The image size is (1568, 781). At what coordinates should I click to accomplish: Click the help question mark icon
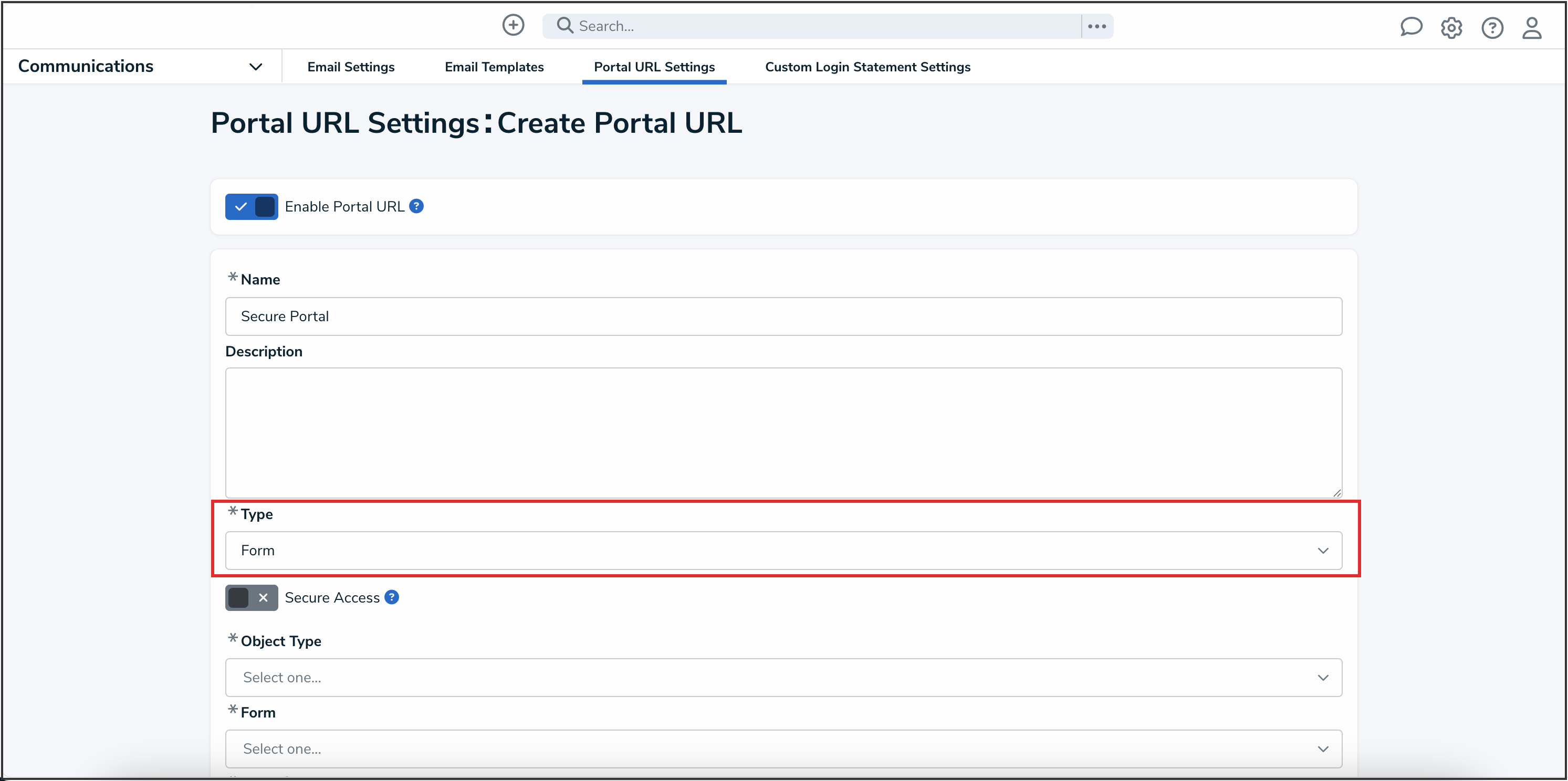coord(1492,28)
